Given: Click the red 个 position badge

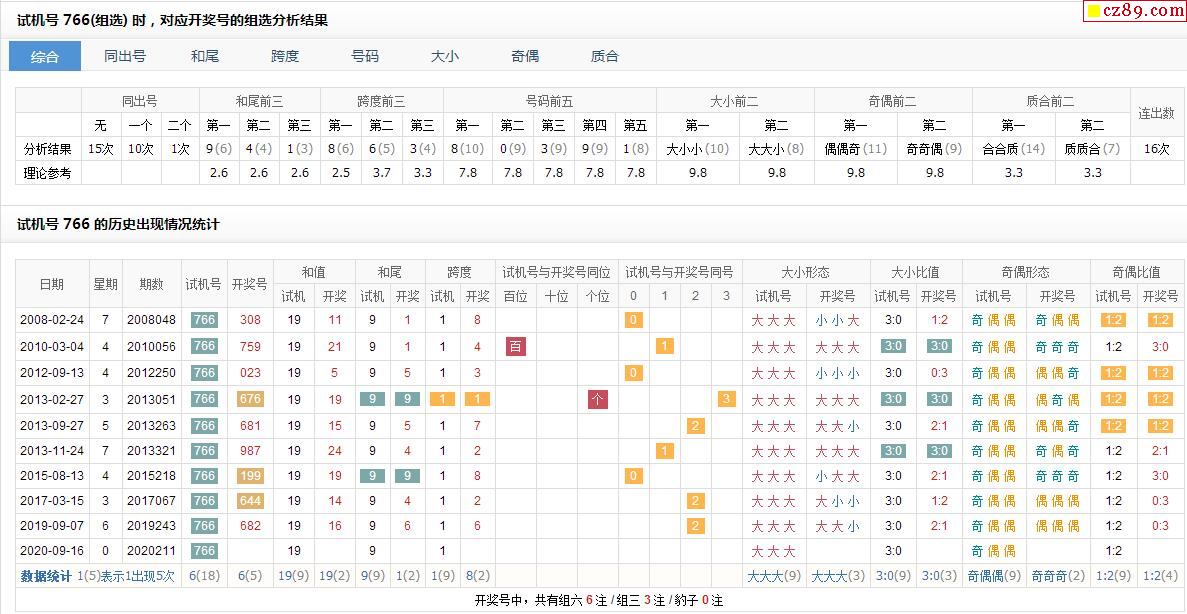Looking at the screenshot, I should tap(598, 399).
